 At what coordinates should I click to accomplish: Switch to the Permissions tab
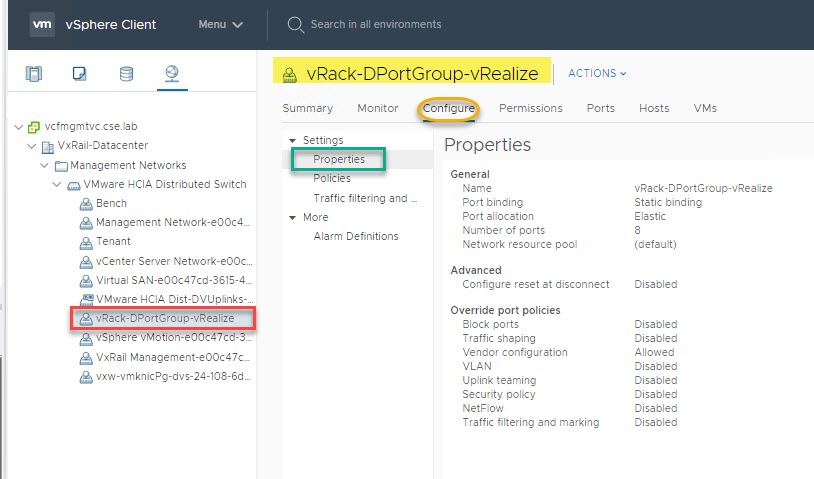pos(530,108)
